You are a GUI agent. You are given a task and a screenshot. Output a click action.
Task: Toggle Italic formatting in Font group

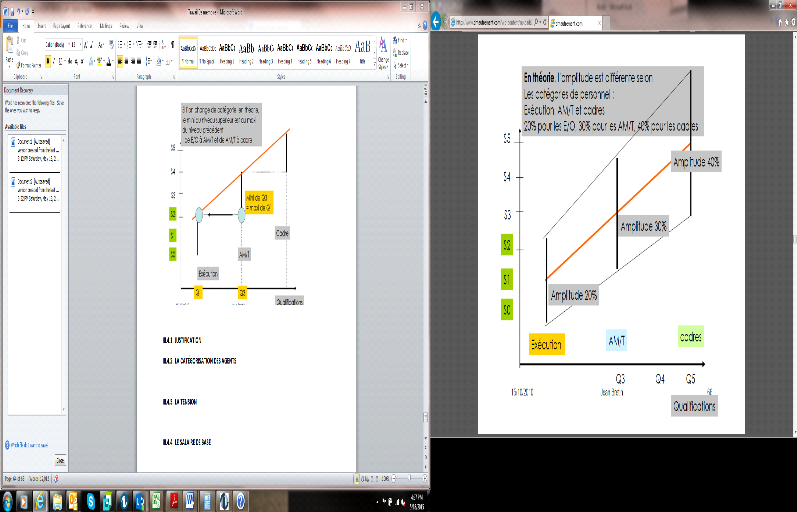click(54, 61)
